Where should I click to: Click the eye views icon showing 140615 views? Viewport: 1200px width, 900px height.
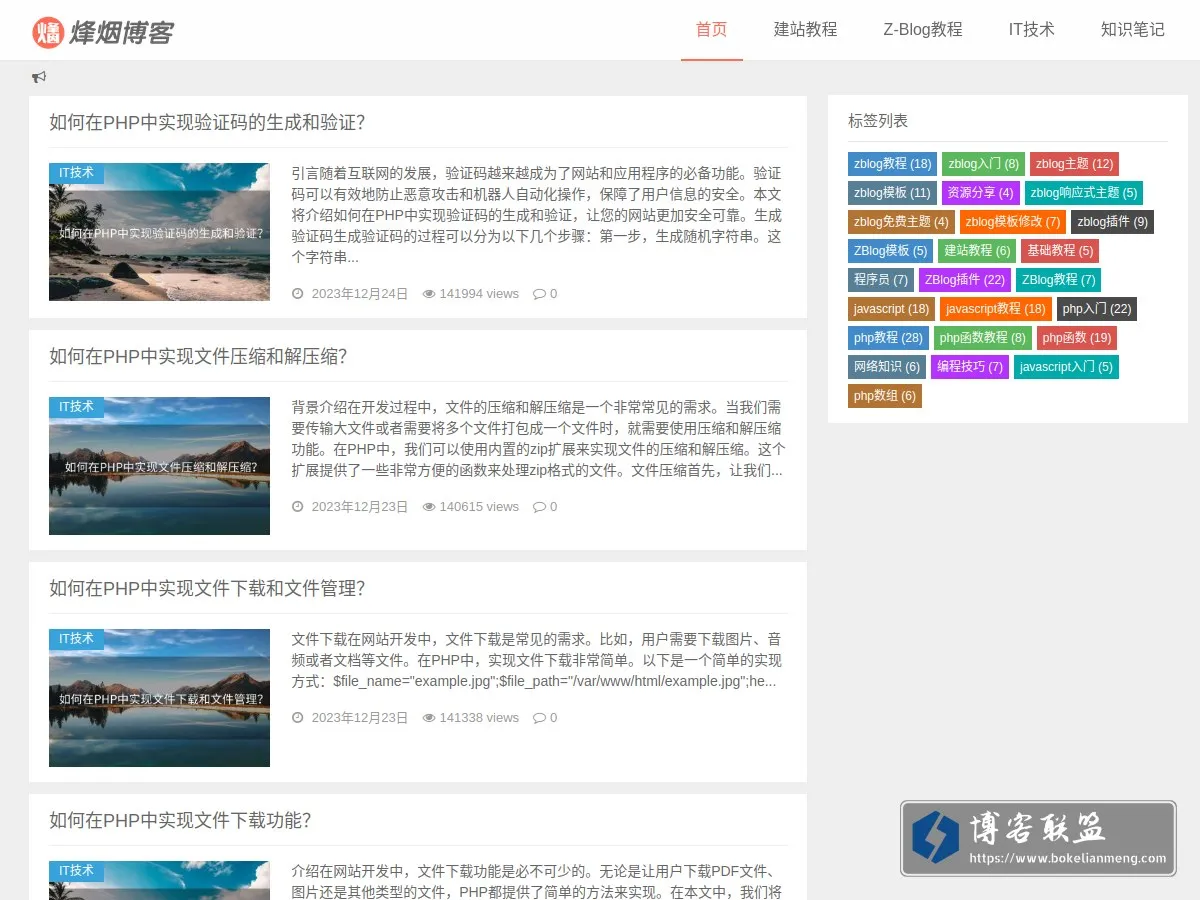coord(429,507)
